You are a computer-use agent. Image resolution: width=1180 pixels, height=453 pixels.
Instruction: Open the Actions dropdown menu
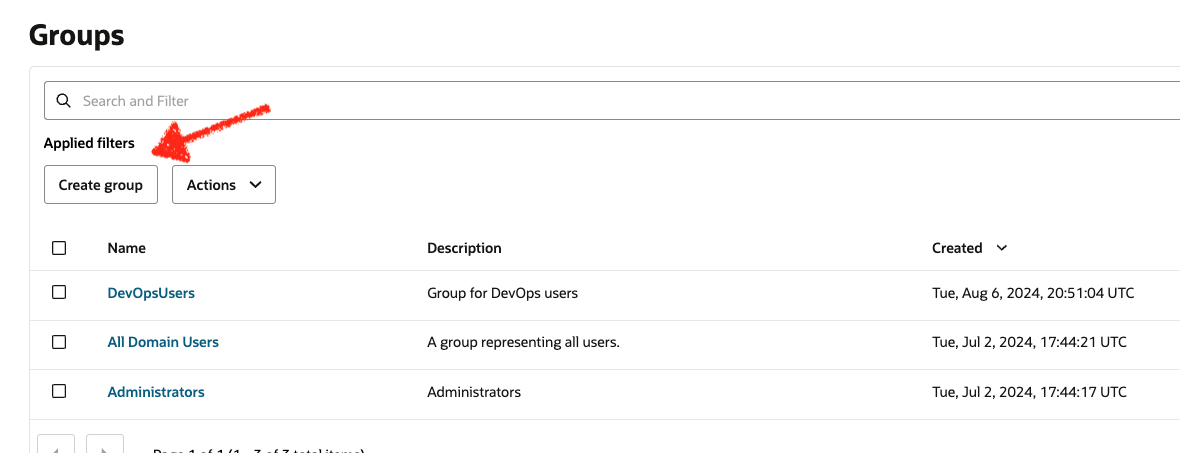224,184
